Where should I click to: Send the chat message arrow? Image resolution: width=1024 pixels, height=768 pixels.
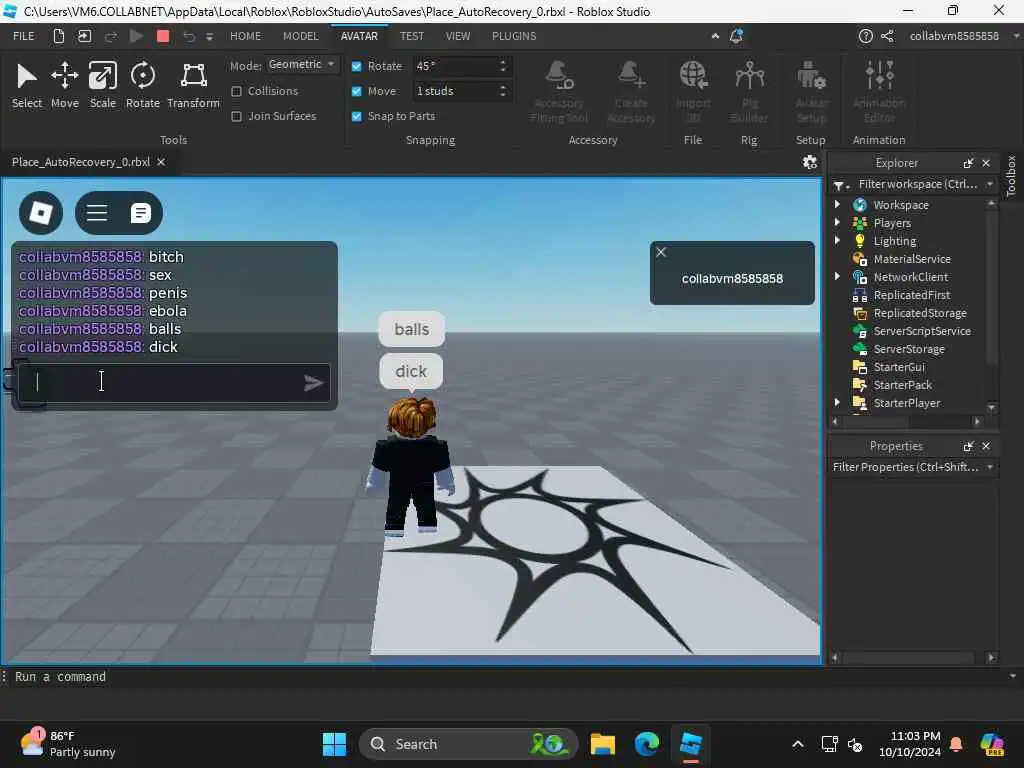[313, 383]
